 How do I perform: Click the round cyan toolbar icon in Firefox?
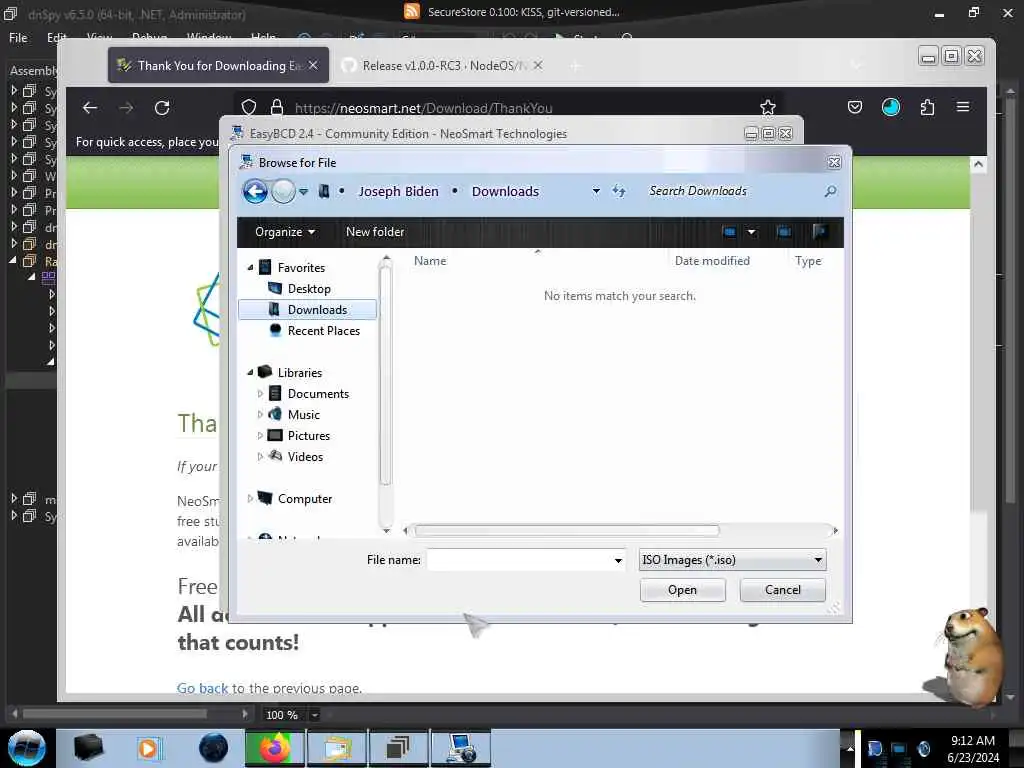891,107
